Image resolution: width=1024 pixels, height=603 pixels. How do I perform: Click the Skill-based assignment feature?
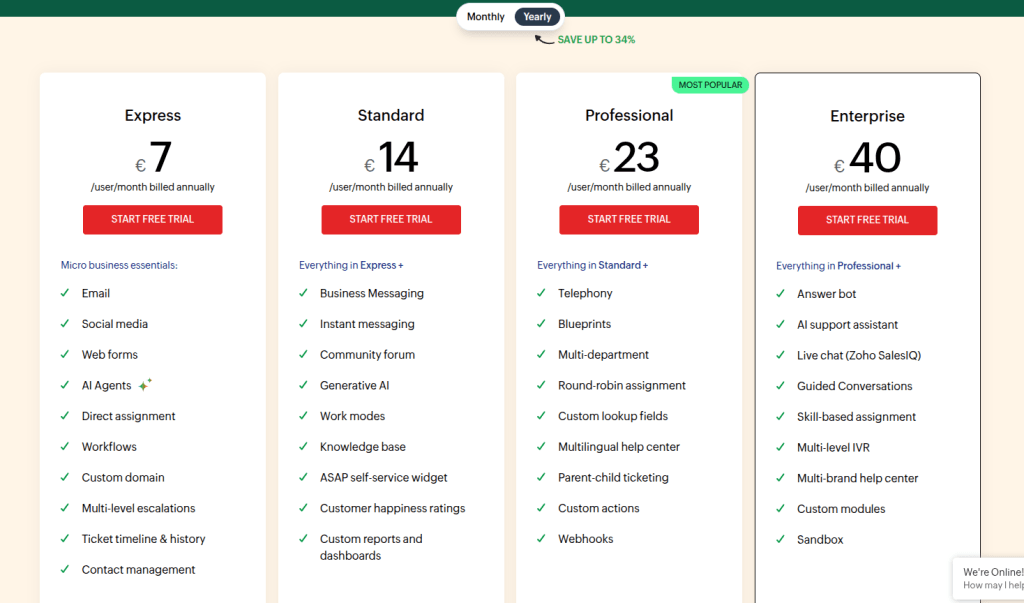(x=856, y=417)
